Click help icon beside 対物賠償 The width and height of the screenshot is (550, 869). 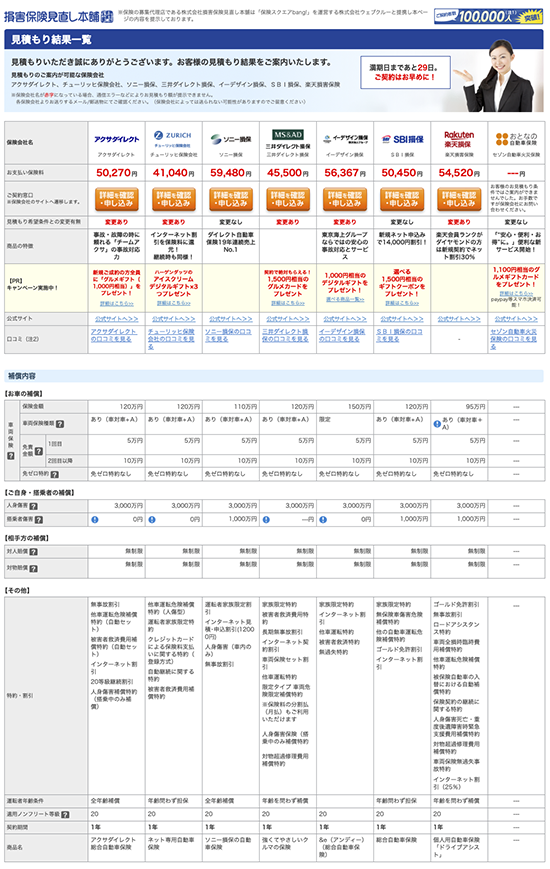tap(34, 569)
